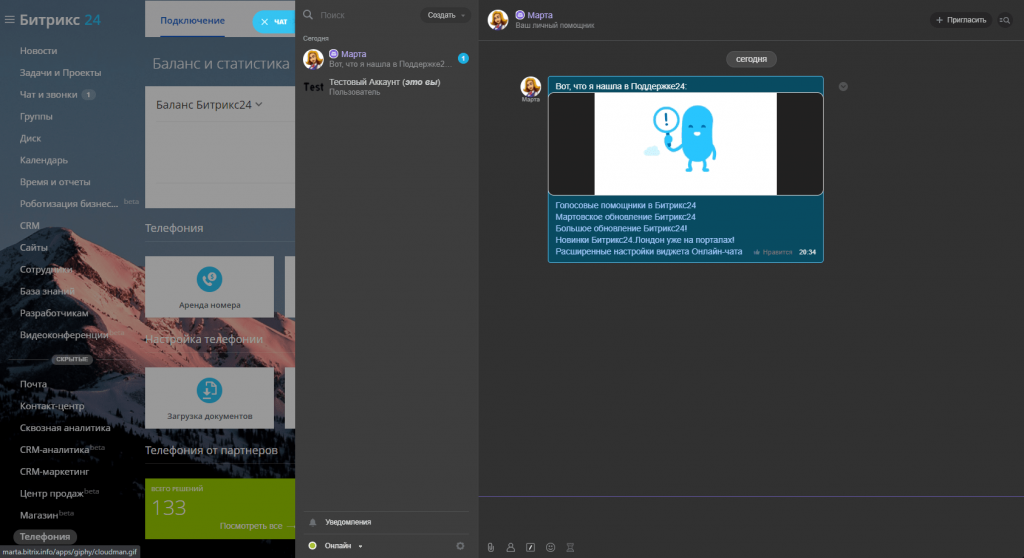The height and width of the screenshot is (558, 1024).
Task: Click the Битрикс 24 logo
Action: point(60,20)
